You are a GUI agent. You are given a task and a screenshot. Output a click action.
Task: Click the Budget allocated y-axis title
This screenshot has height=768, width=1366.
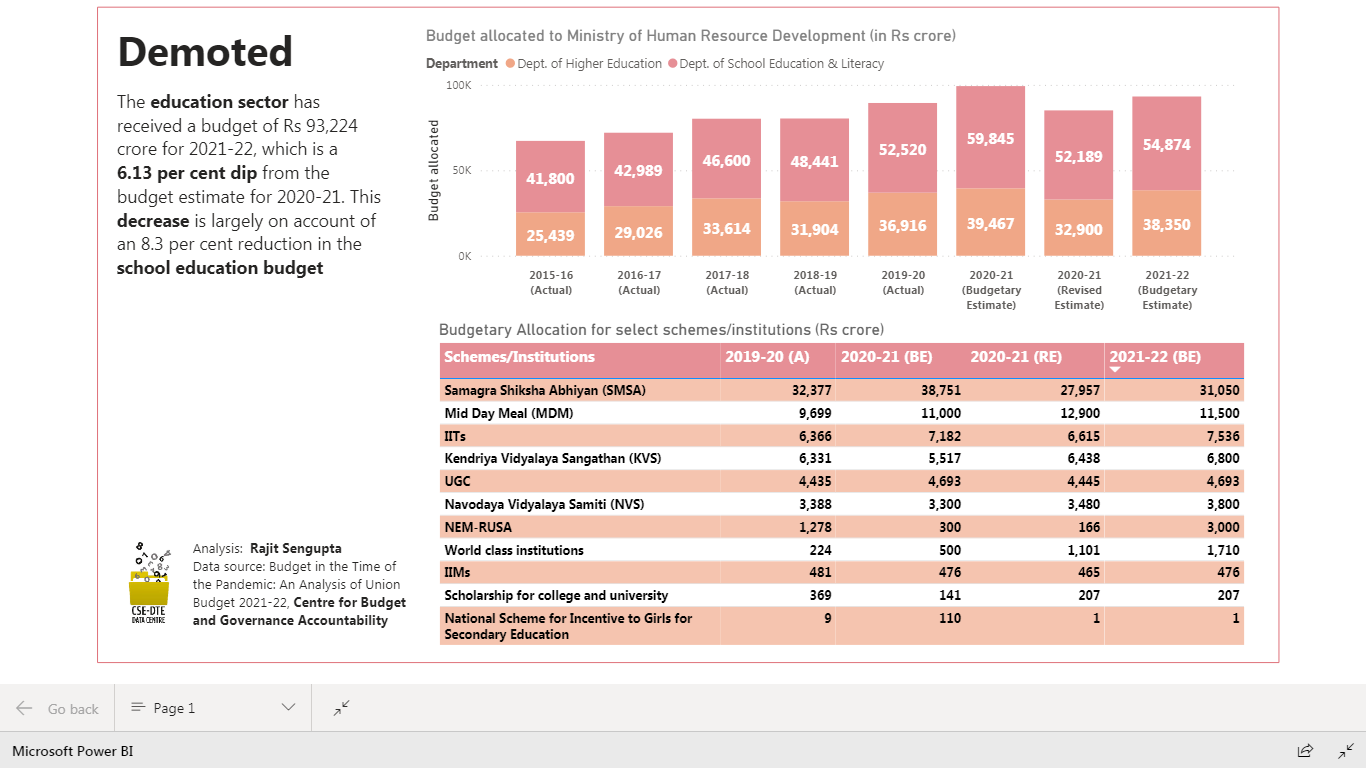[x=434, y=170]
